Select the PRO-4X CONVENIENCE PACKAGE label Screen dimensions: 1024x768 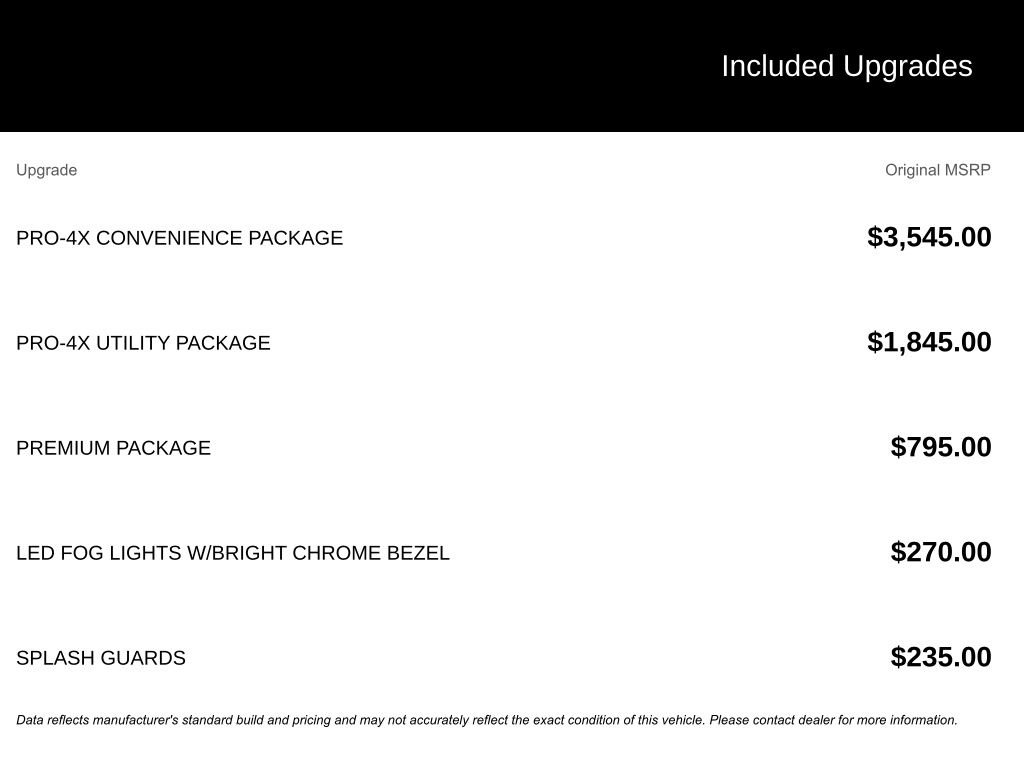(179, 238)
